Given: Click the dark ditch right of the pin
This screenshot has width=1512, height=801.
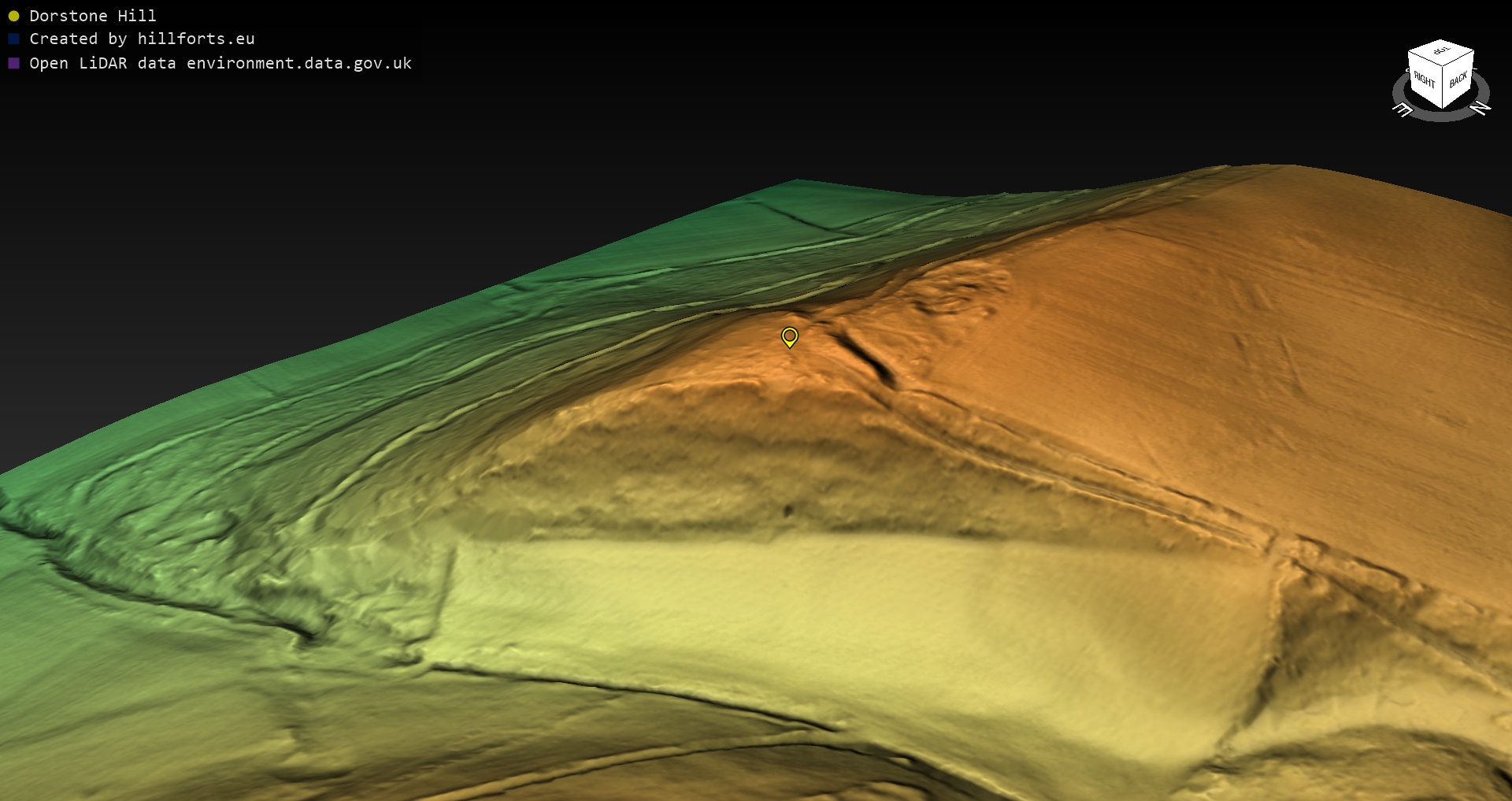Looking at the screenshot, I should pyautogui.click(x=866, y=358).
